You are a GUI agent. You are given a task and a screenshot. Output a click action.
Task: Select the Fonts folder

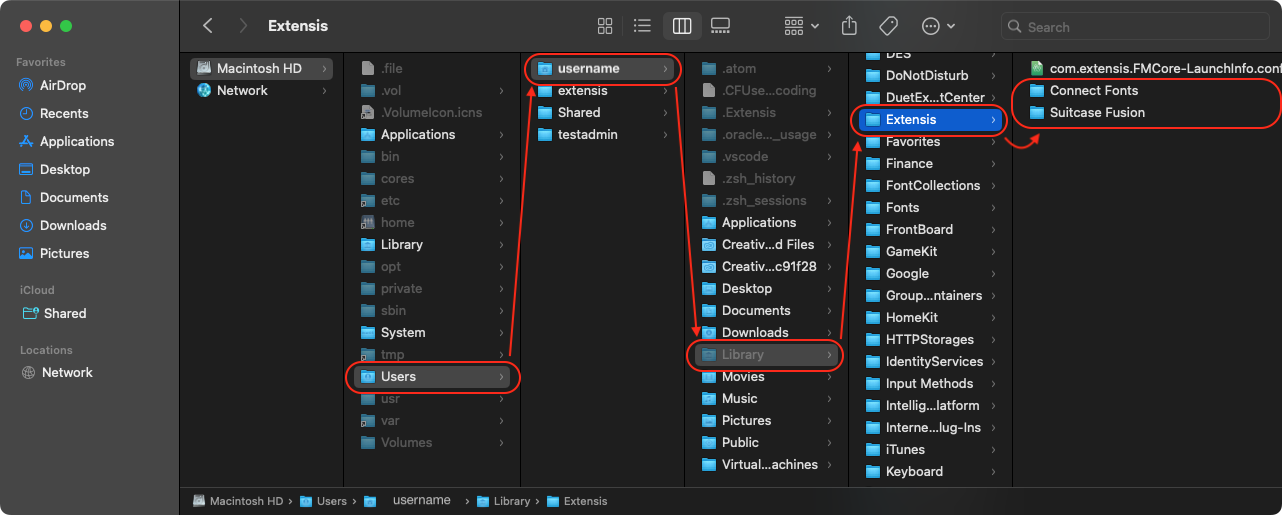click(930, 207)
